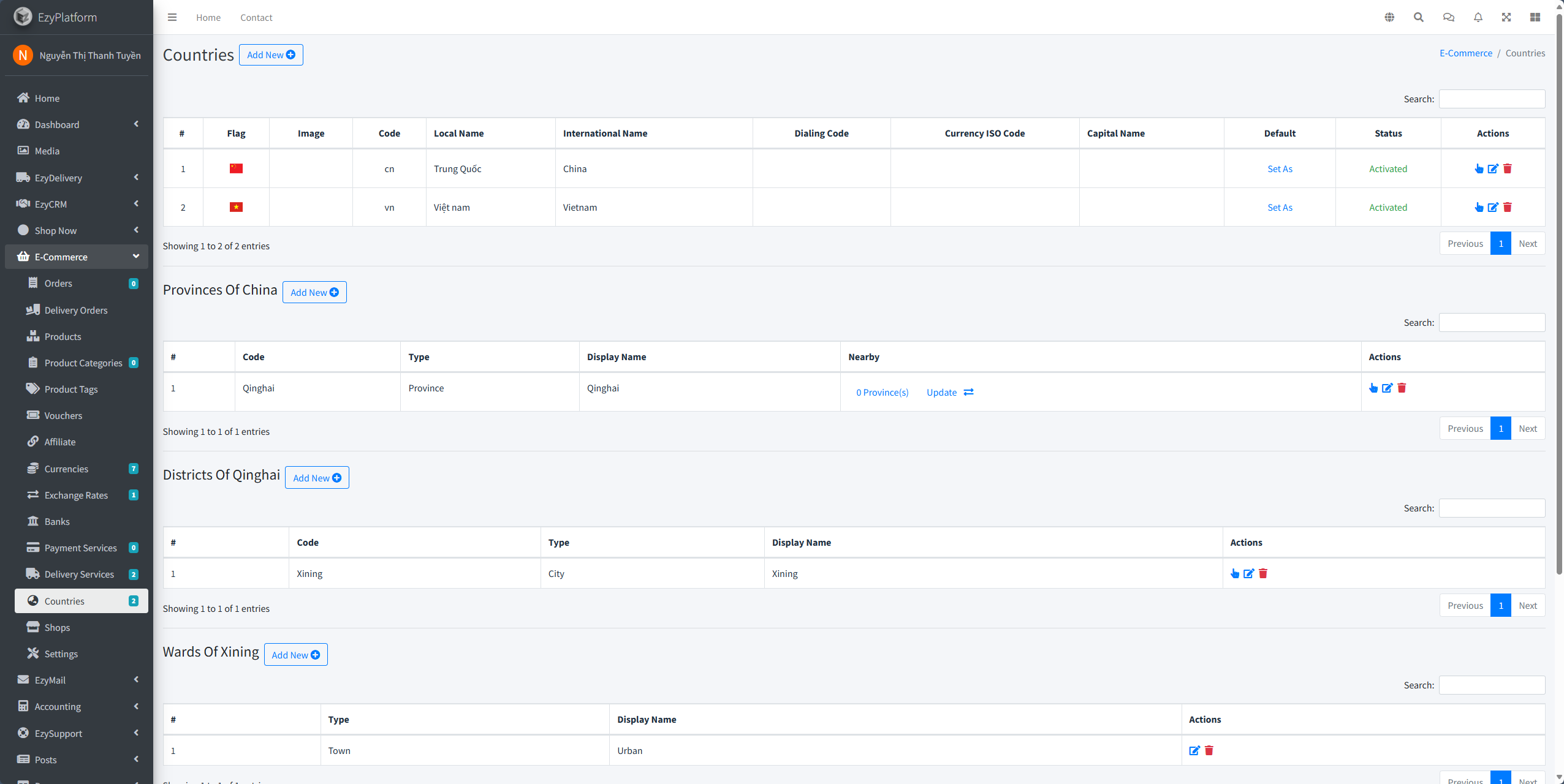Open the chat messages icon
1564x784 pixels.
[1449, 17]
